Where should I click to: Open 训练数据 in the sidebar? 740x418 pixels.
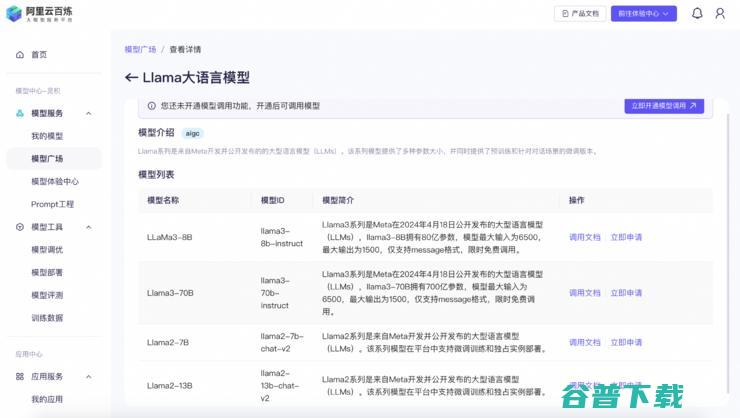point(47,318)
